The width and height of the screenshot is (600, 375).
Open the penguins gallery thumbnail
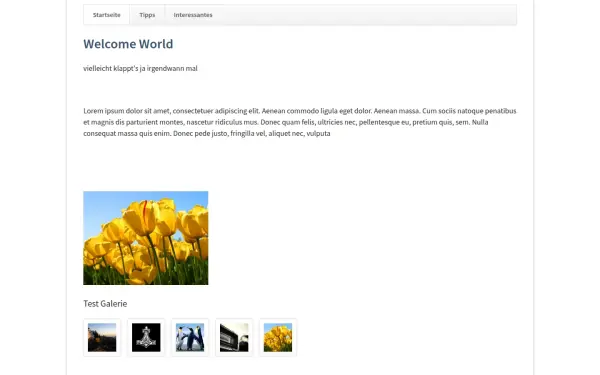[190, 338]
